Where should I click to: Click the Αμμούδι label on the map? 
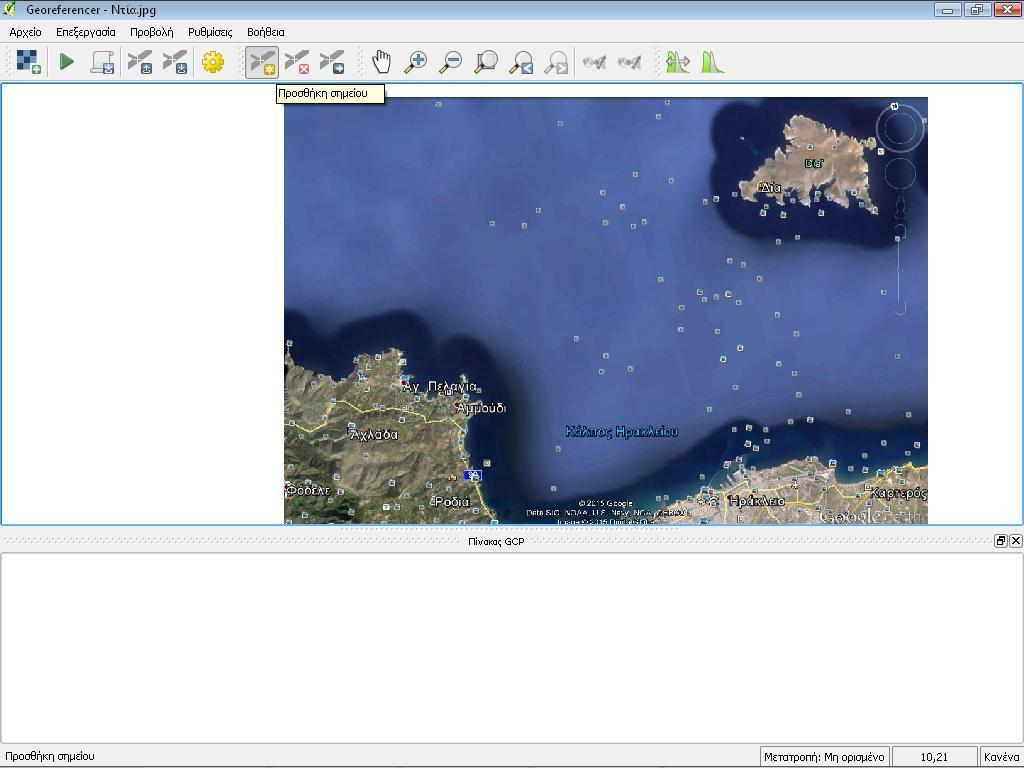tap(481, 408)
